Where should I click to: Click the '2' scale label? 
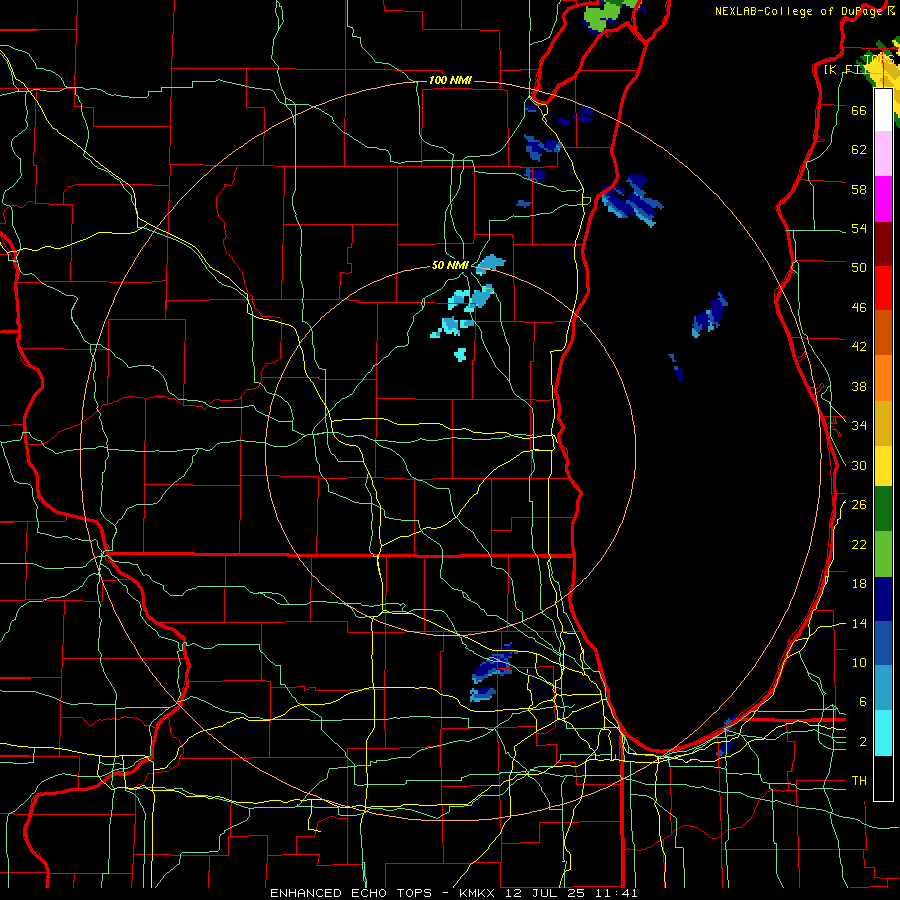click(x=863, y=742)
